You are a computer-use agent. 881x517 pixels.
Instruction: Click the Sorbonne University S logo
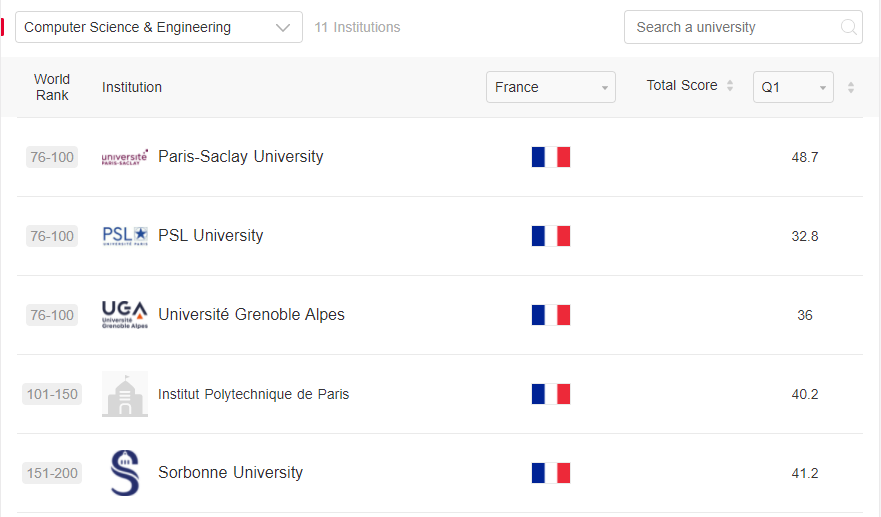[125, 473]
